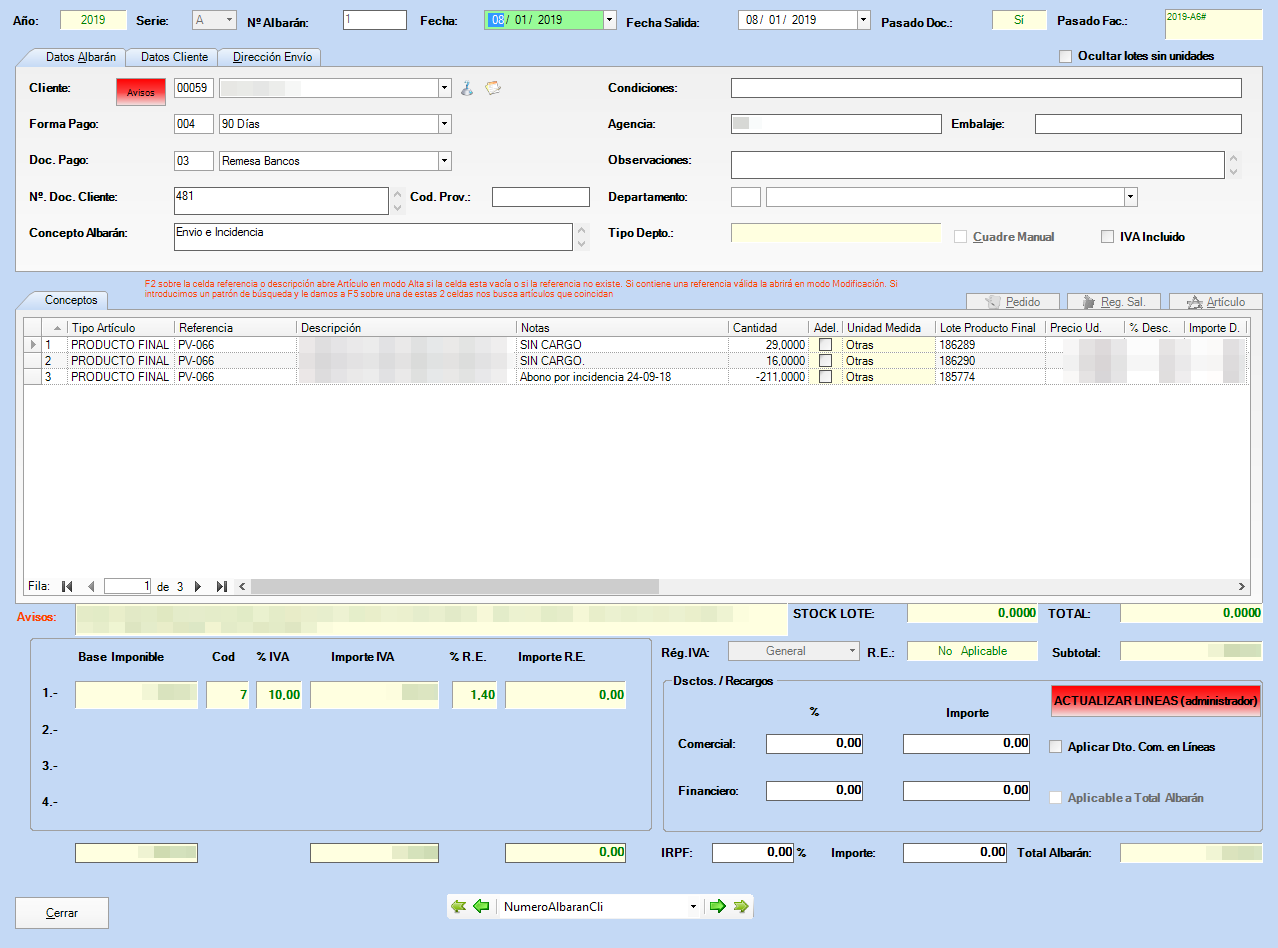The width and height of the screenshot is (1278, 948).
Task: Open the Fecha date picker dropdown
Action: pyautogui.click(x=610, y=20)
